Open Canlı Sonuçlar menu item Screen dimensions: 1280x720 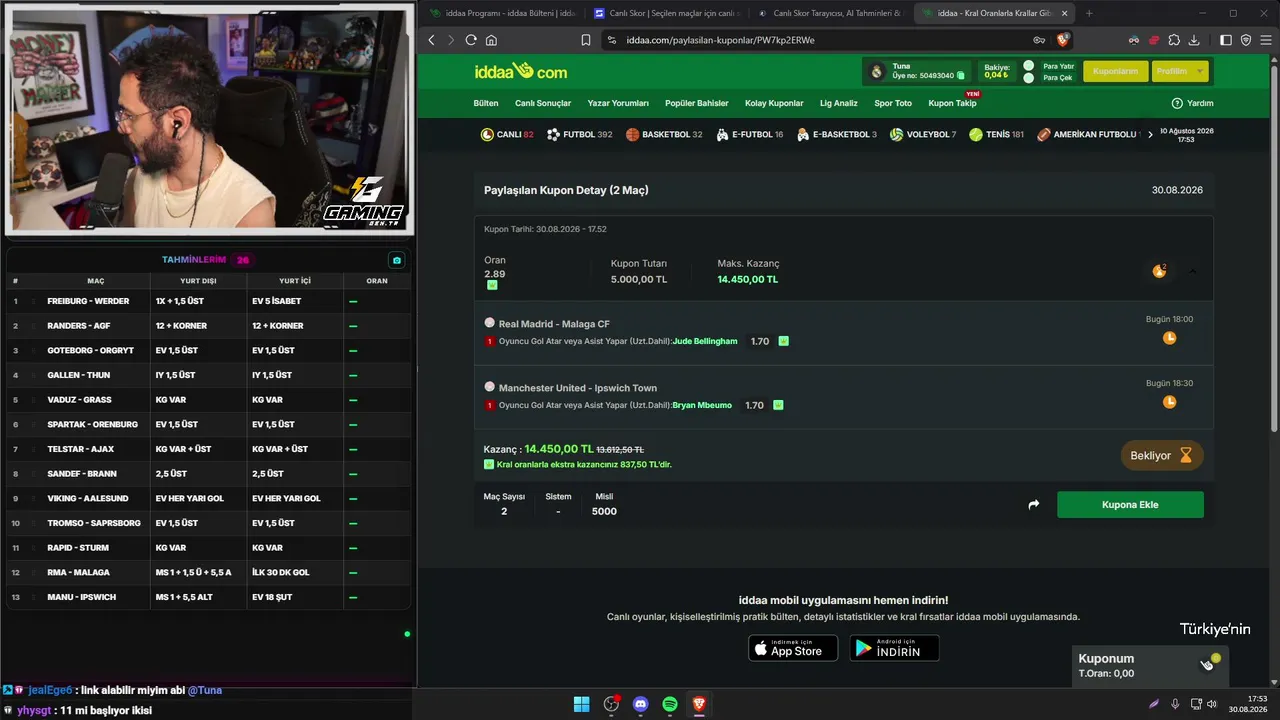point(543,103)
